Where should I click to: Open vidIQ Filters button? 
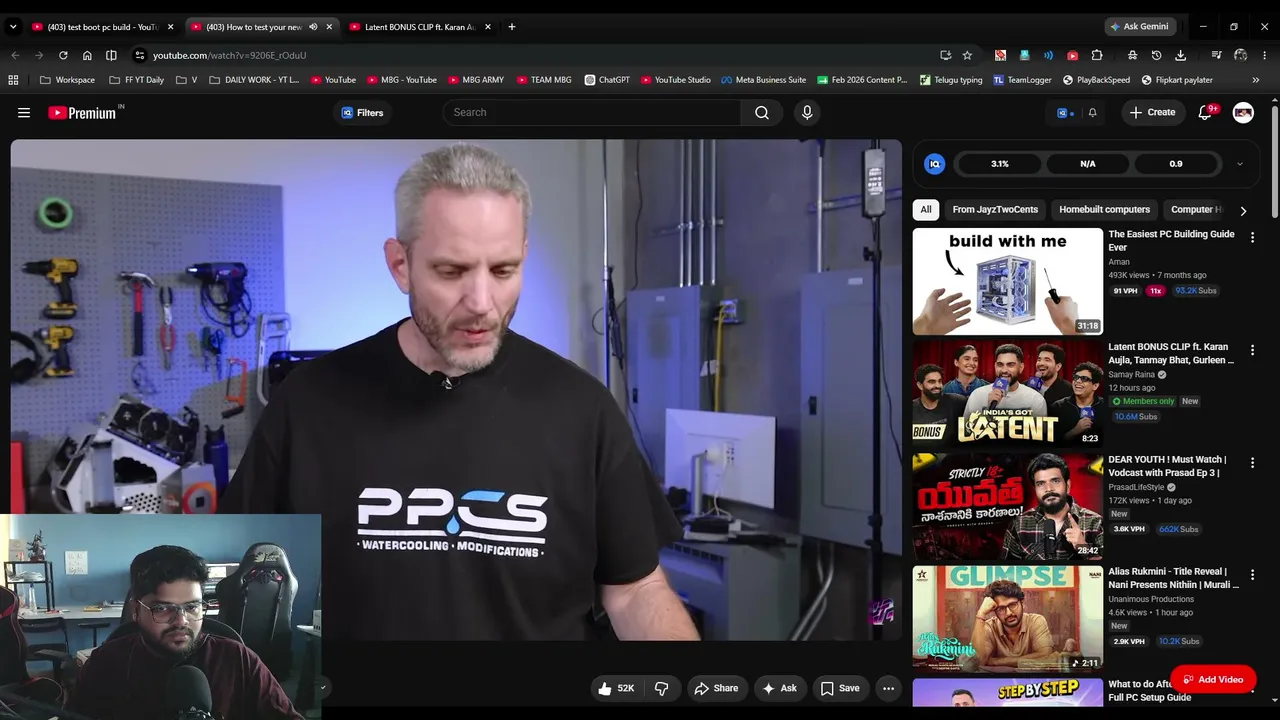pyautogui.click(x=362, y=113)
